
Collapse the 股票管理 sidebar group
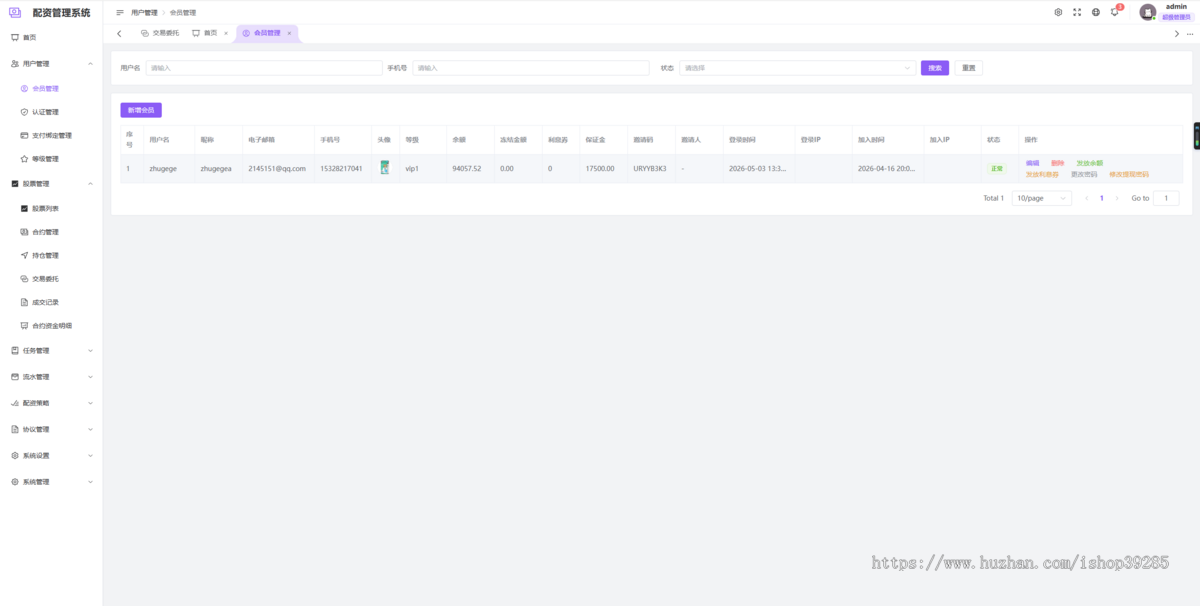pyautogui.click(x=90, y=184)
